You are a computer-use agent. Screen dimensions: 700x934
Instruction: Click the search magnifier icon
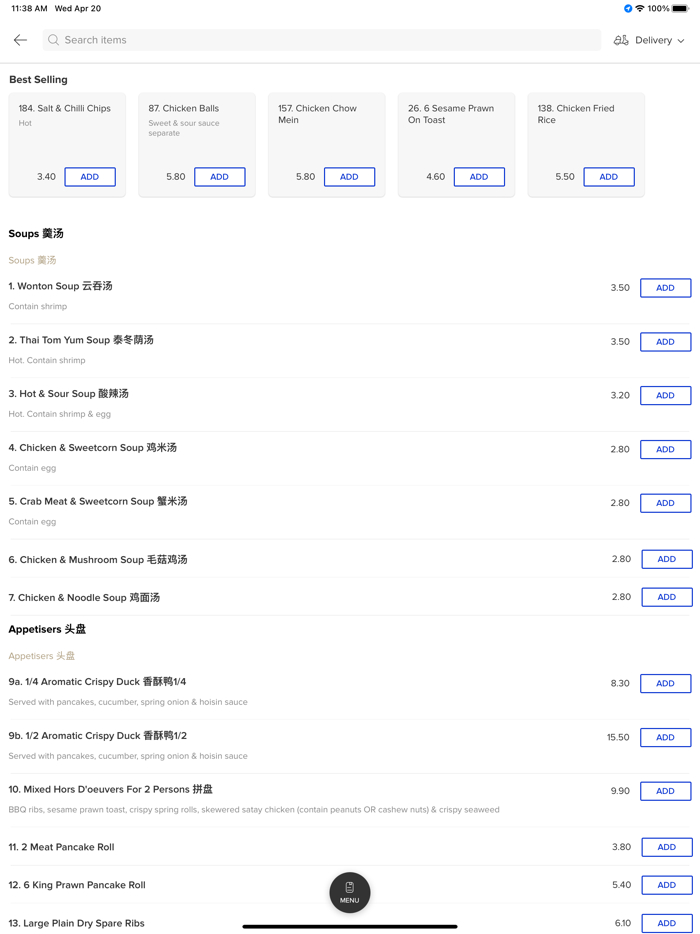click(54, 40)
